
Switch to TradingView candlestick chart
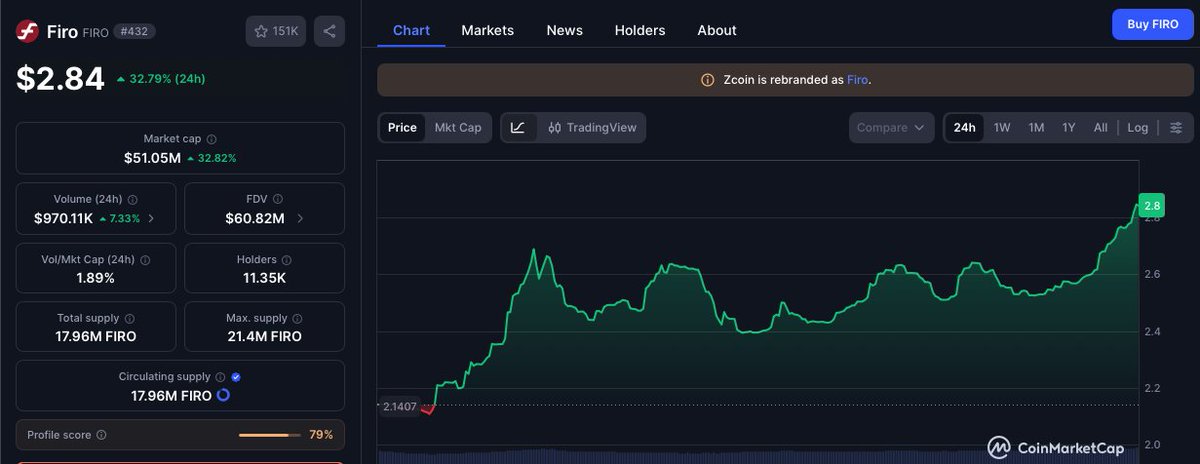(592, 127)
